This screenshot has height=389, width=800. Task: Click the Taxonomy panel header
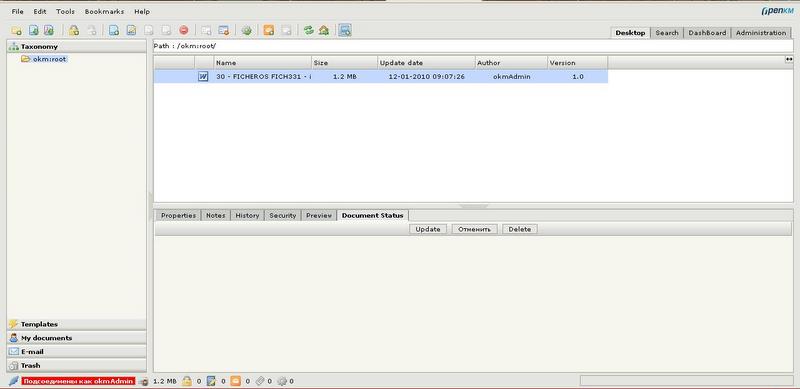point(77,46)
